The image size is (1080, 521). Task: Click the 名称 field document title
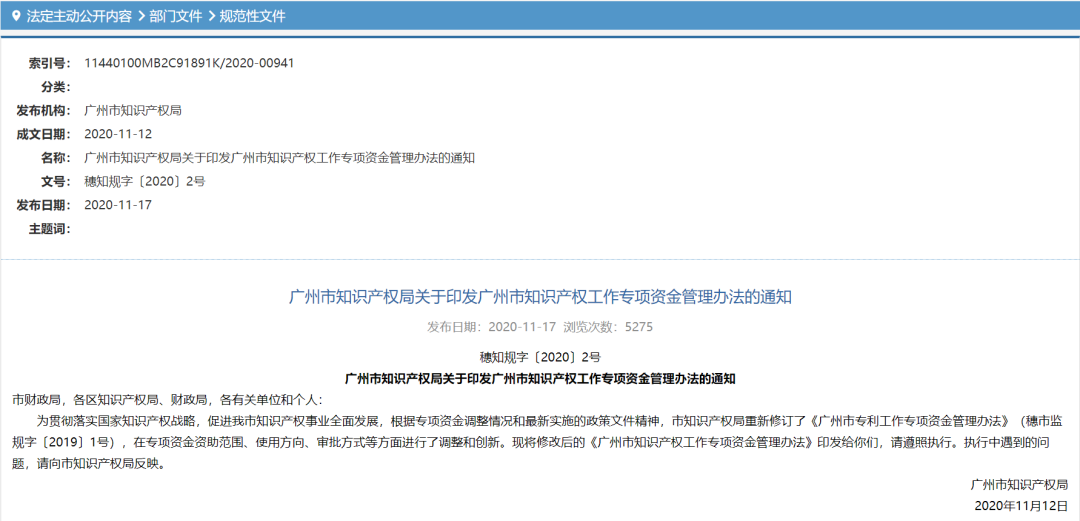coord(280,158)
